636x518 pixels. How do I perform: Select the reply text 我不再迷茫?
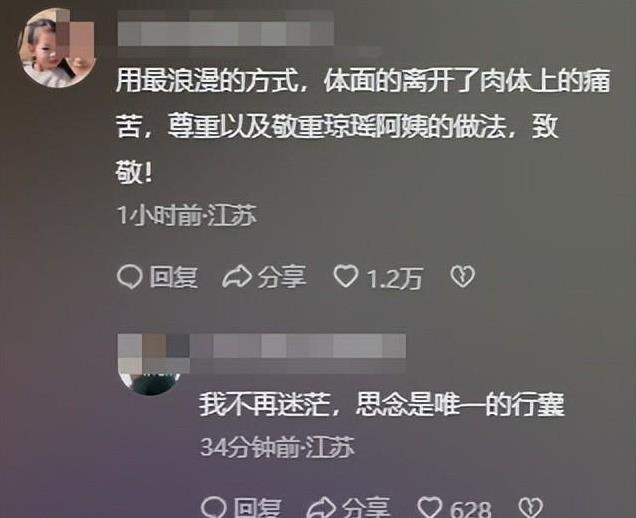point(382,404)
